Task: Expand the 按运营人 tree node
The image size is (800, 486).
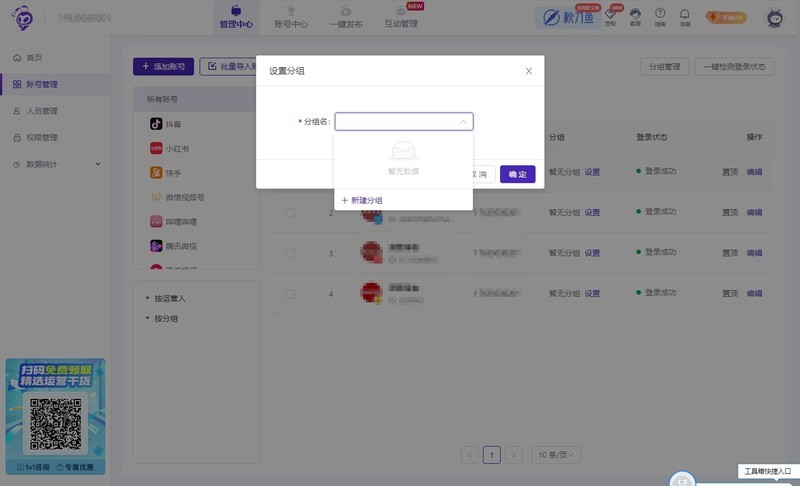Action: [x=165, y=298]
